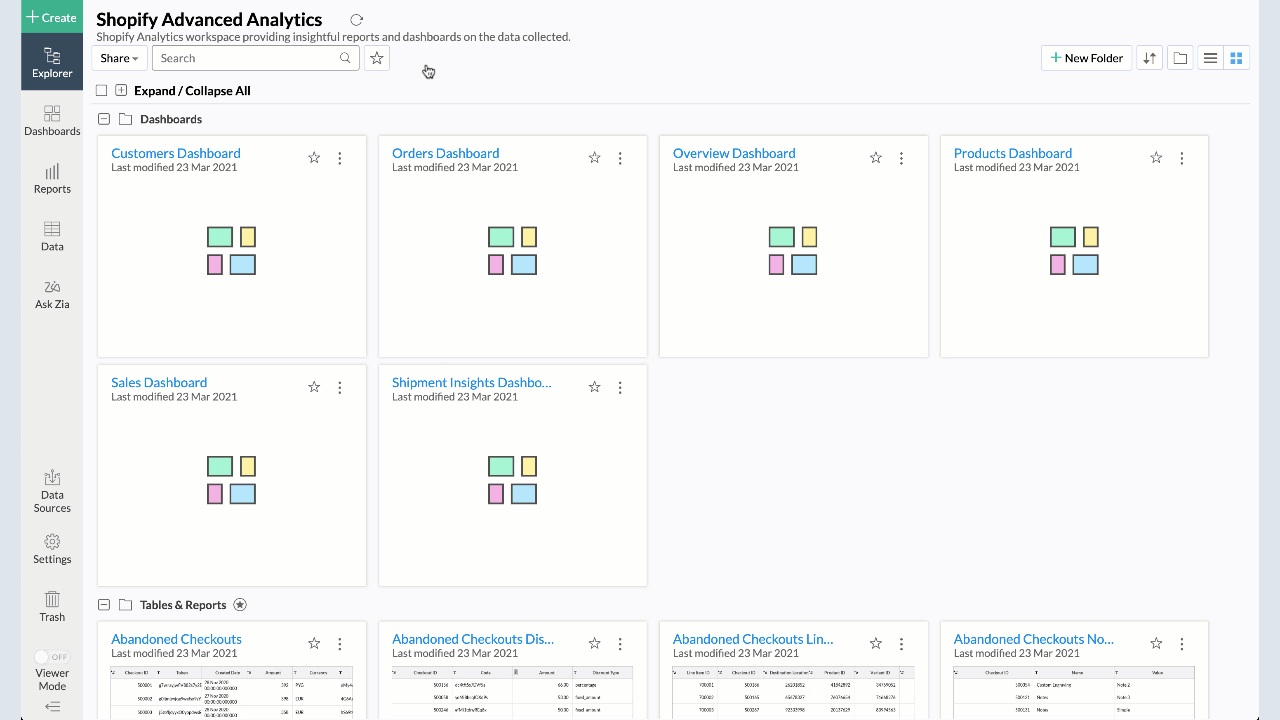Open the Trash in sidebar
Image resolution: width=1280 pixels, height=720 pixels.
[x=52, y=605]
